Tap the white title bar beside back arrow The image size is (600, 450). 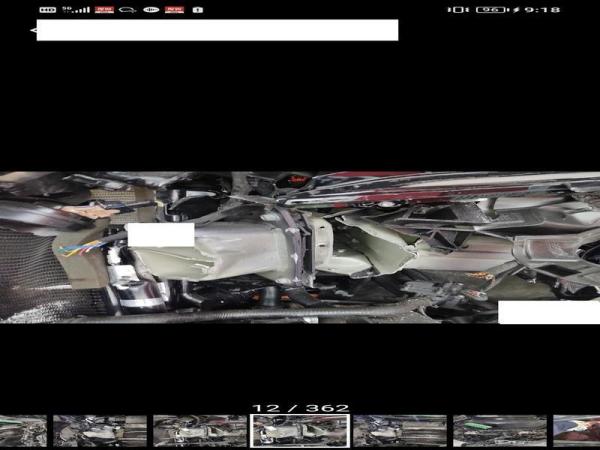(217, 30)
